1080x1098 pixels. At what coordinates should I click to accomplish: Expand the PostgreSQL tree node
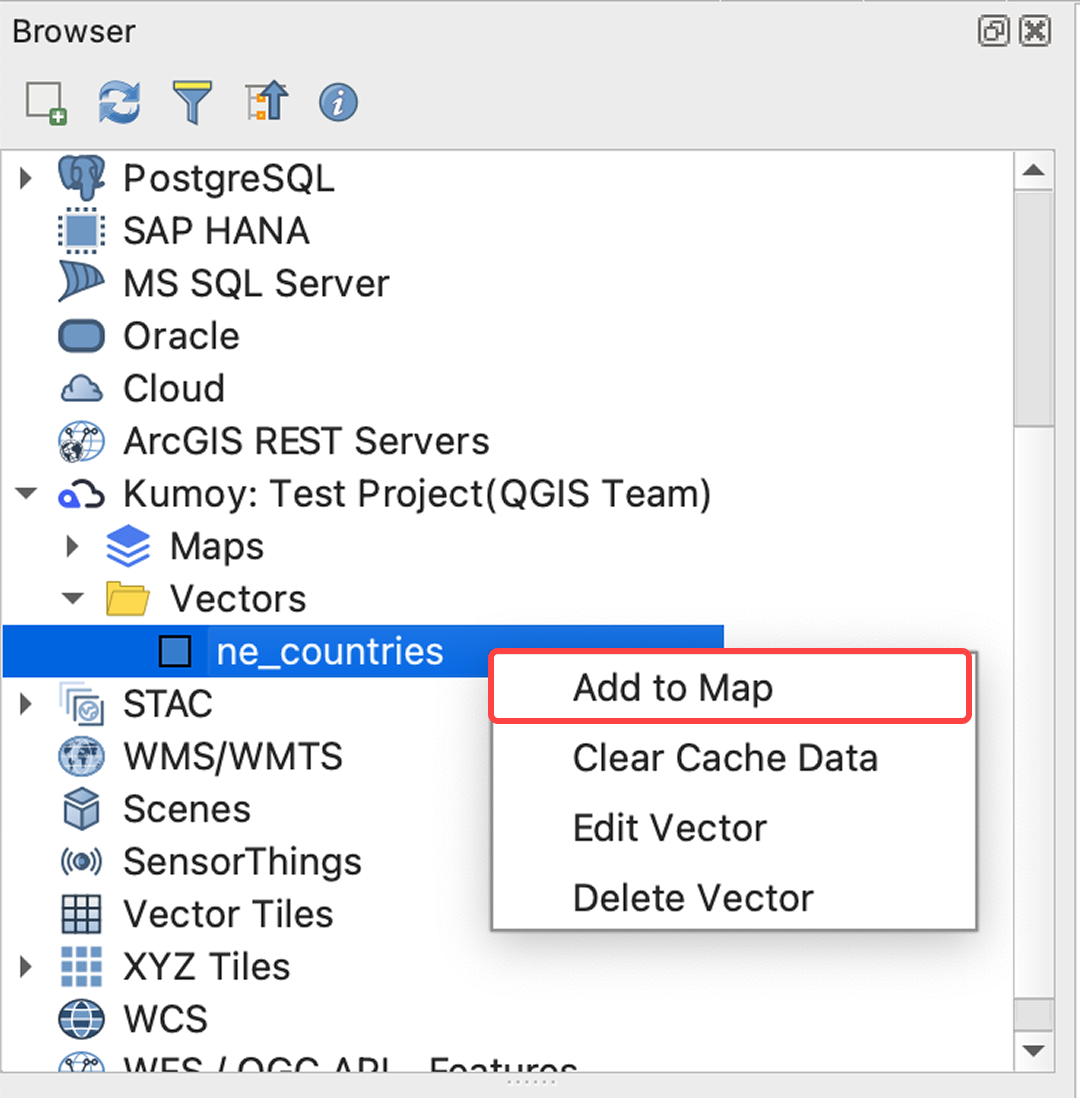(27, 179)
